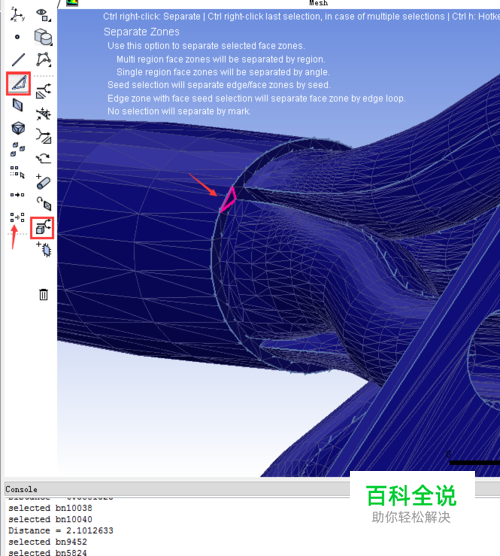The image size is (500, 556).
Task: Click the faded squares-with-arrow icon
Action: (17, 217)
